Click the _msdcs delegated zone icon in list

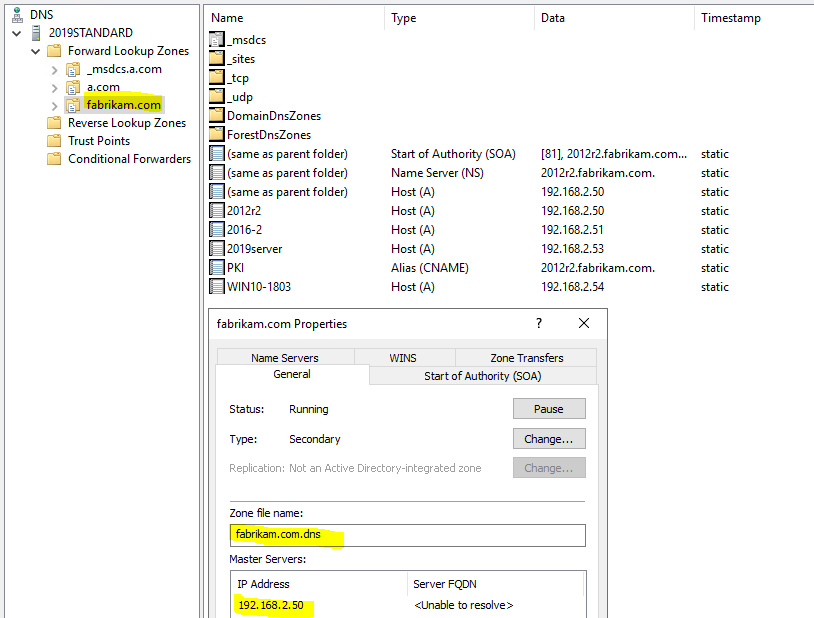point(217,39)
